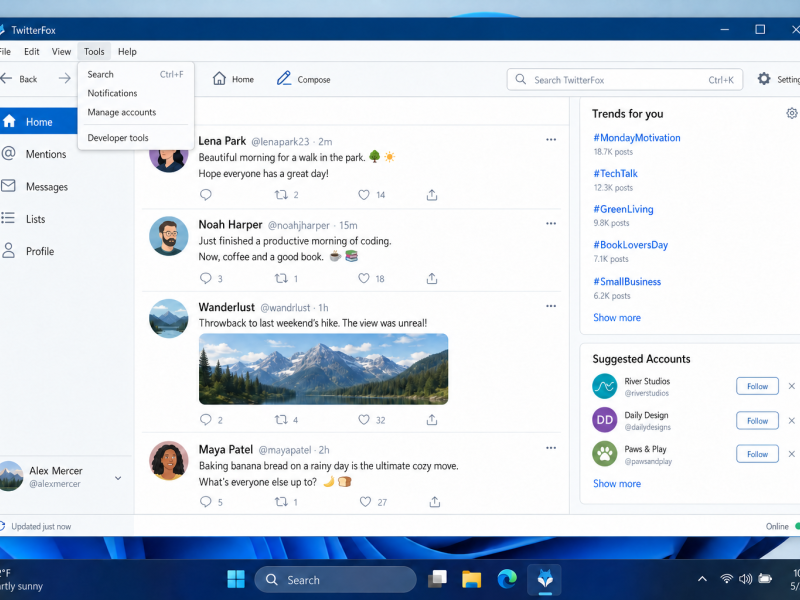
Task: Open File Explorer from the taskbar
Action: (471, 580)
